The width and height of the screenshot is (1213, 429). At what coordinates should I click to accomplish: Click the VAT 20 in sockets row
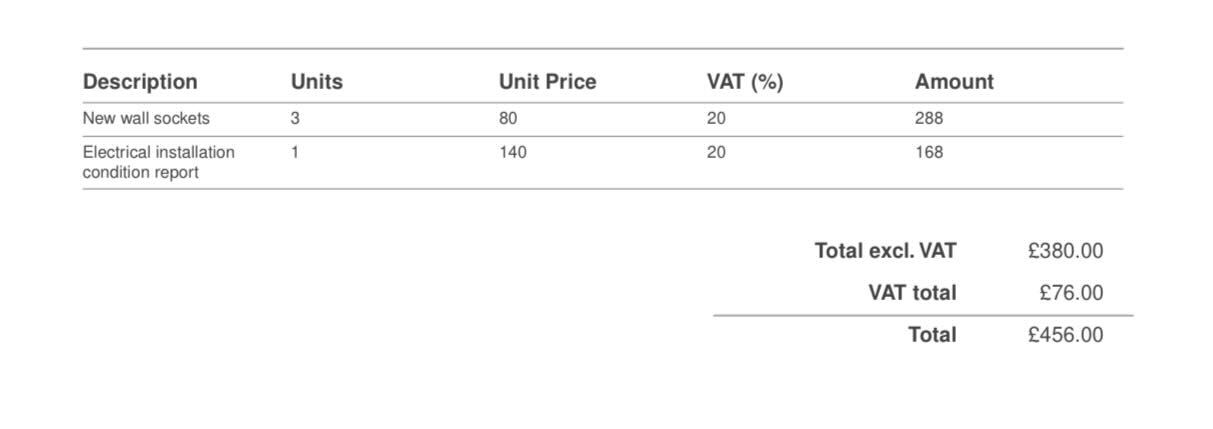pyautogui.click(x=716, y=118)
